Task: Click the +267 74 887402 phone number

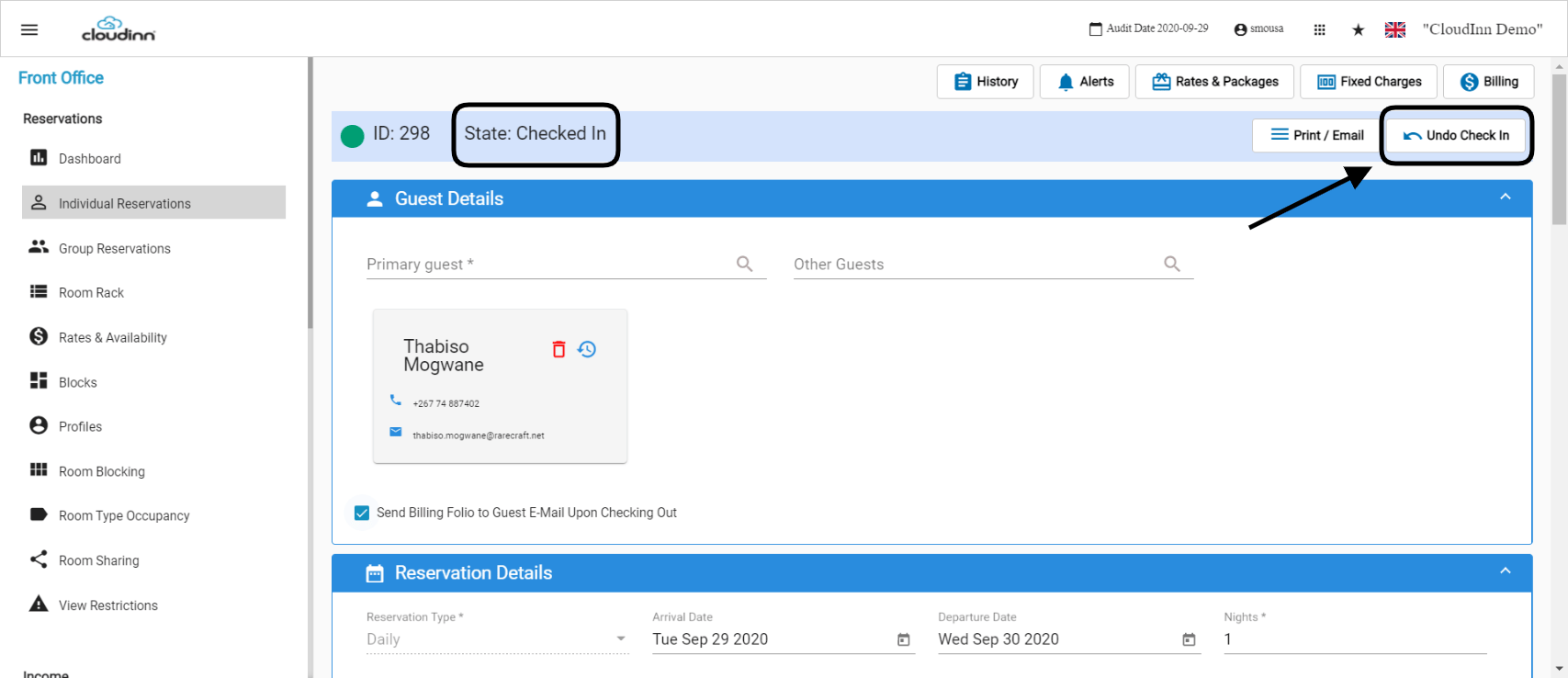Action: (446, 403)
